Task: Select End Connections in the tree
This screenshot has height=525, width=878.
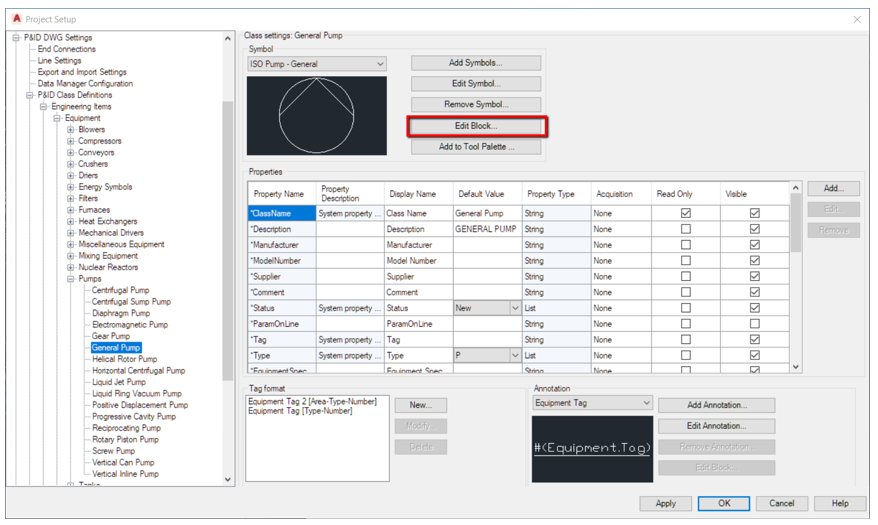Action: [67, 49]
